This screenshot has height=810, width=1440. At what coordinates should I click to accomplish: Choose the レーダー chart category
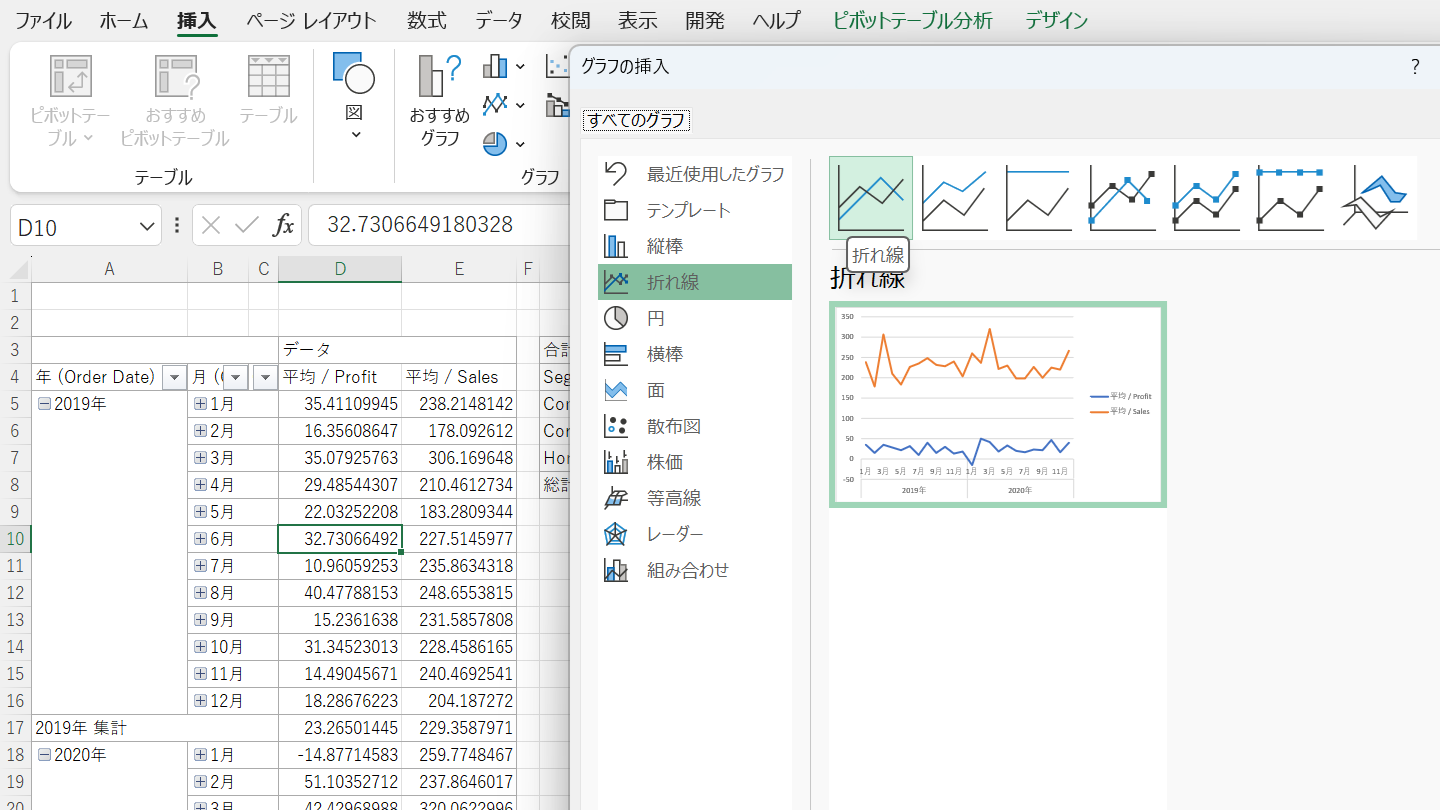(695, 534)
